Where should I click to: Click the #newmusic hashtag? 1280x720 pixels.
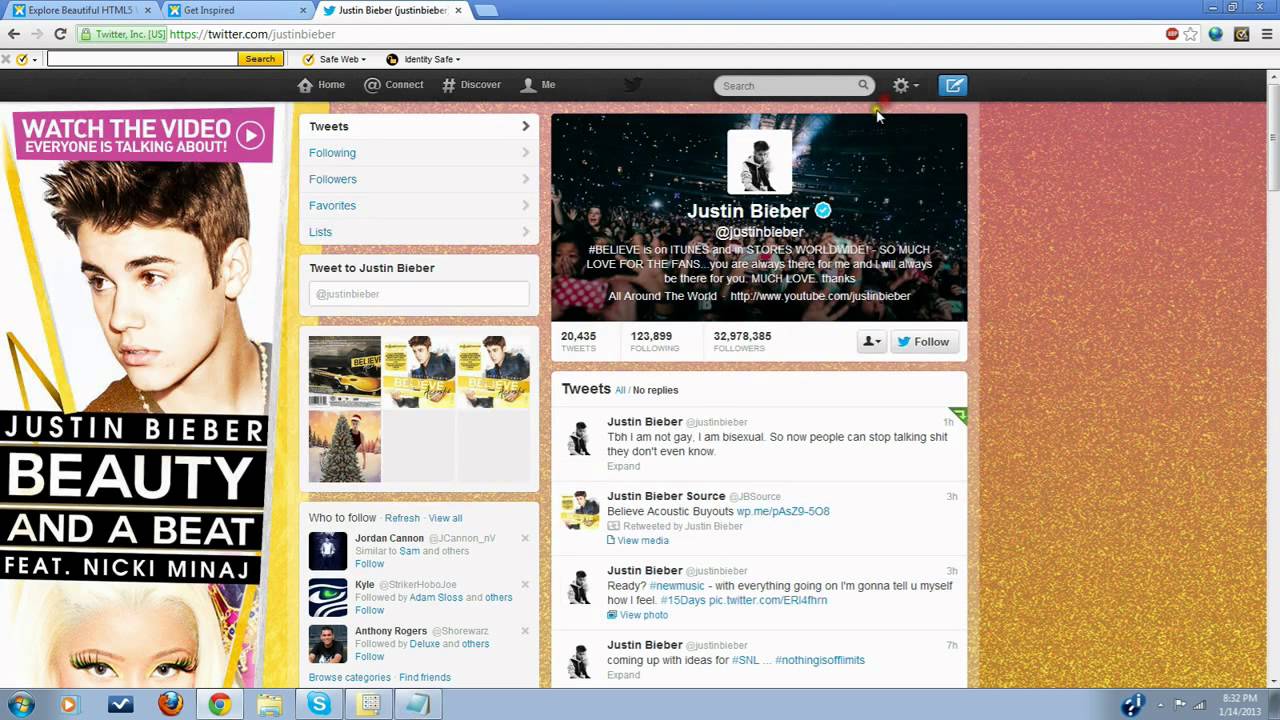677,585
